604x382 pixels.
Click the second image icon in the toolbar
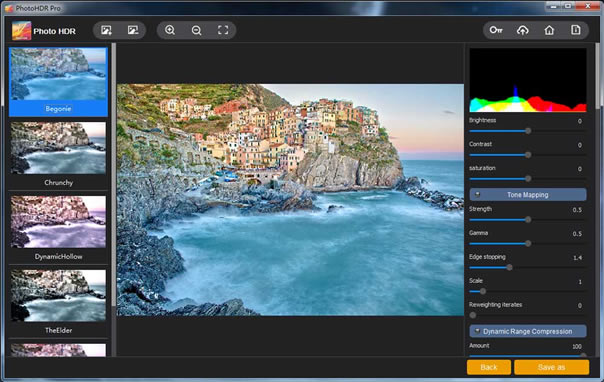(x=133, y=30)
